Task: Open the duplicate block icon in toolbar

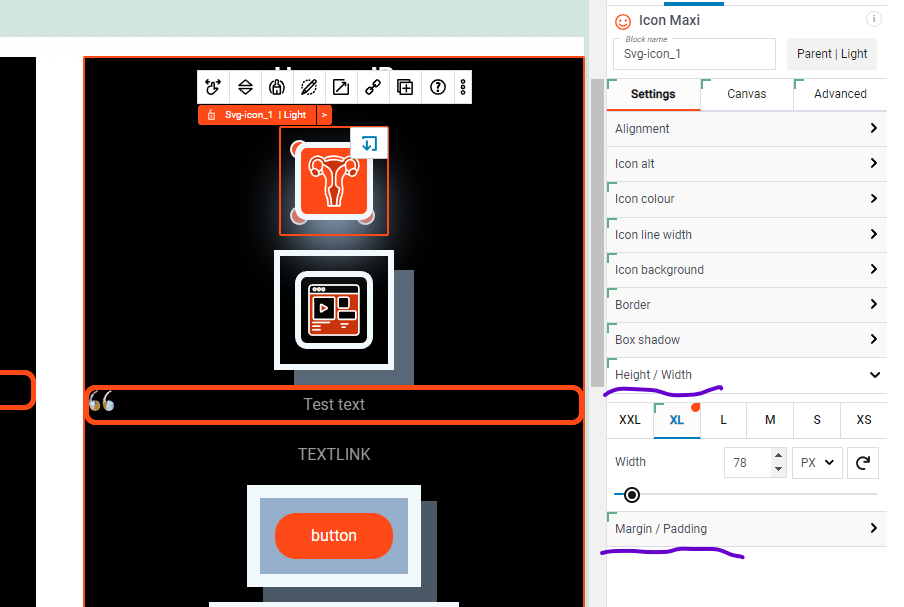Action: [405, 87]
